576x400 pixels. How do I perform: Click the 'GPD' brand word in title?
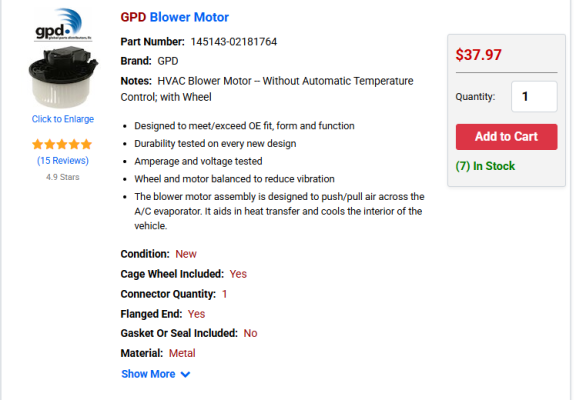133,17
